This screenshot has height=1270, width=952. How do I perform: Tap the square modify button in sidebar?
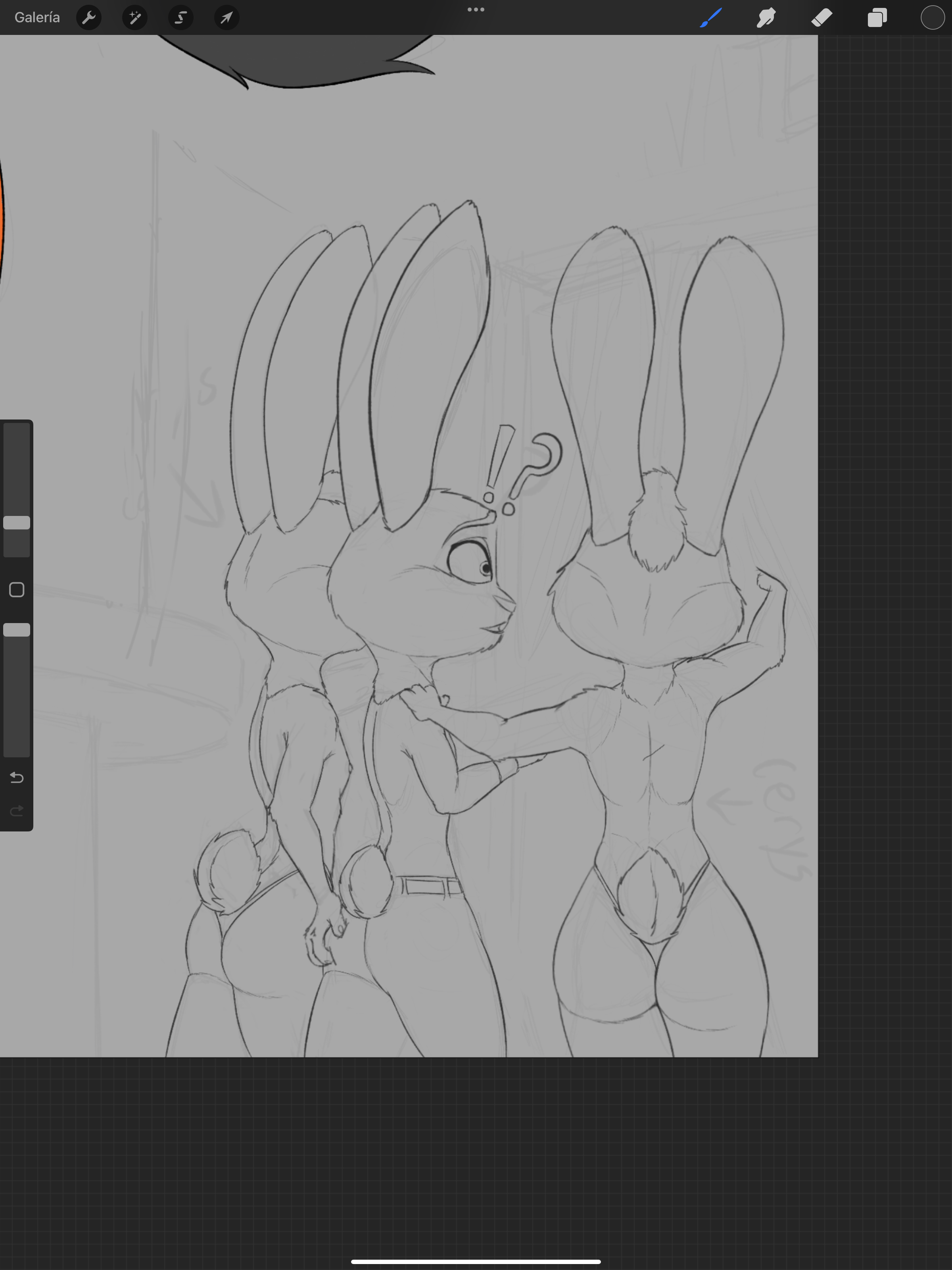(x=17, y=590)
